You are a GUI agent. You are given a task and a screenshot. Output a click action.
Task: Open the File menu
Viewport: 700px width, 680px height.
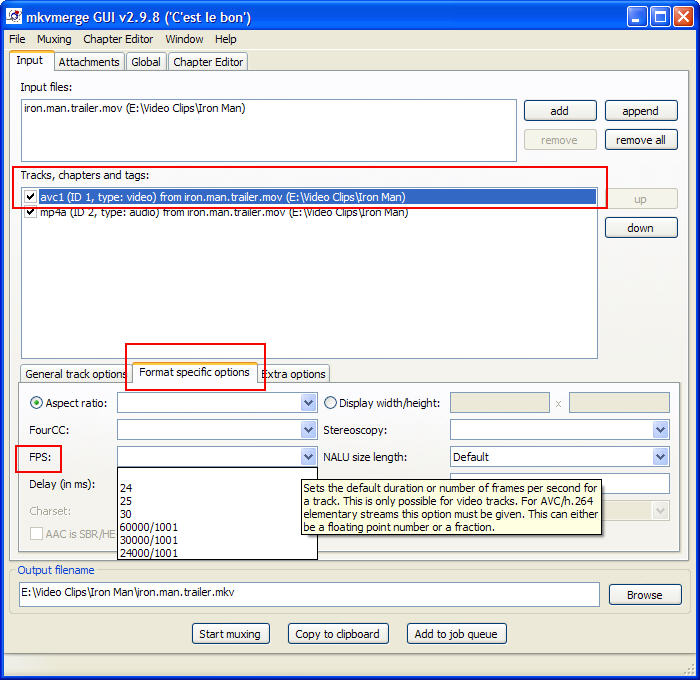[x=17, y=39]
